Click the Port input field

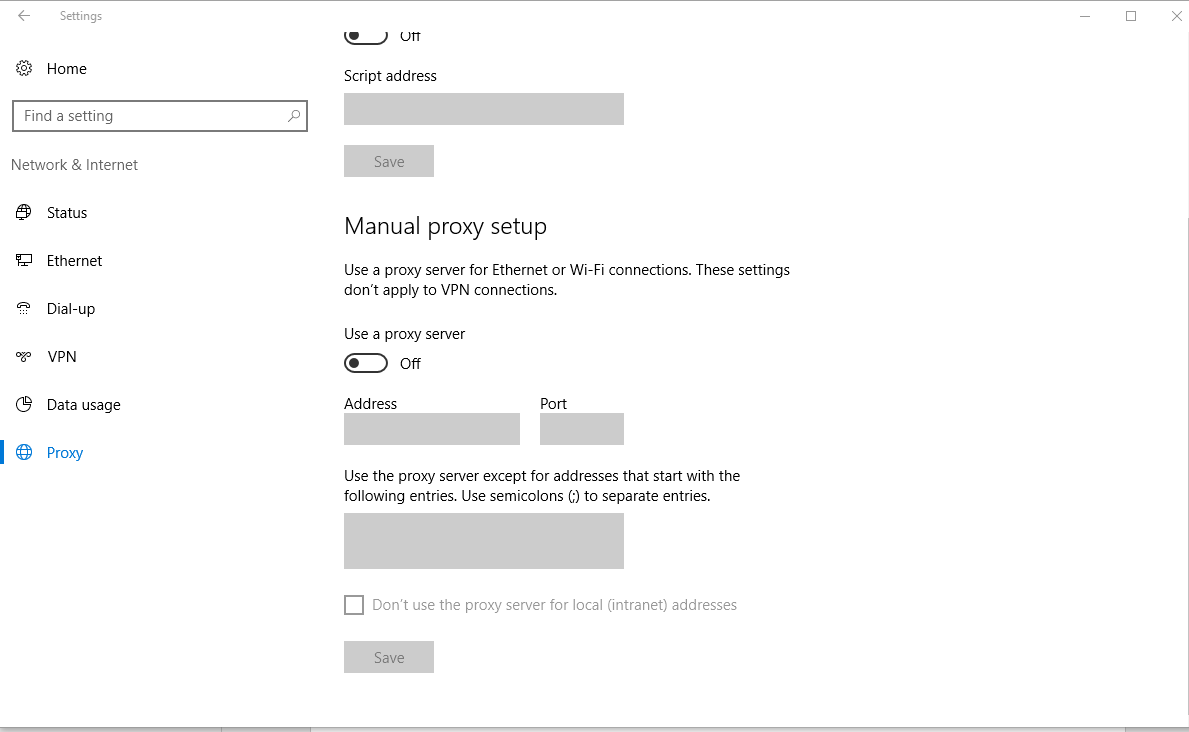point(582,429)
